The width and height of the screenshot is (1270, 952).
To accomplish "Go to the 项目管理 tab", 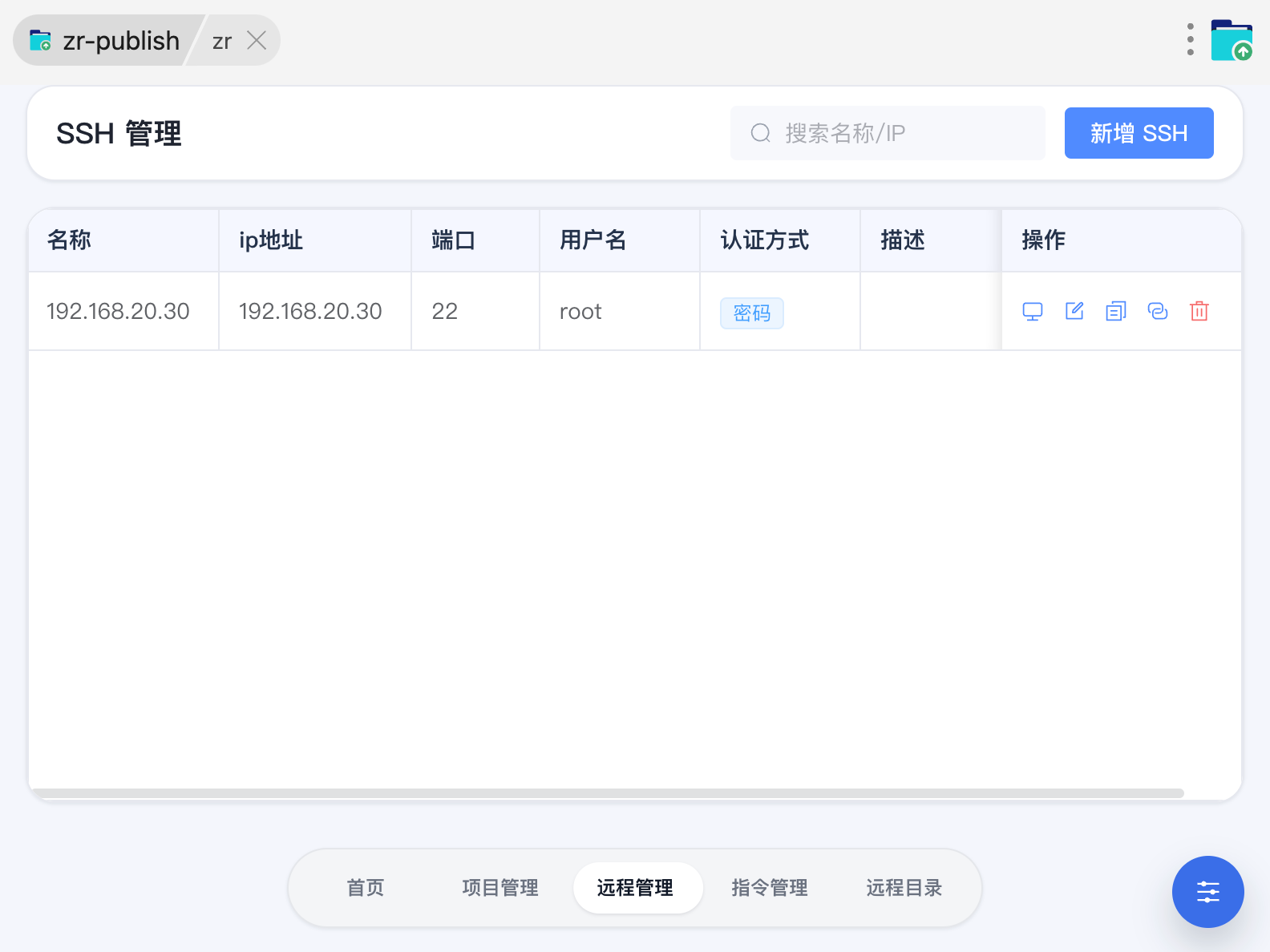I will (500, 888).
